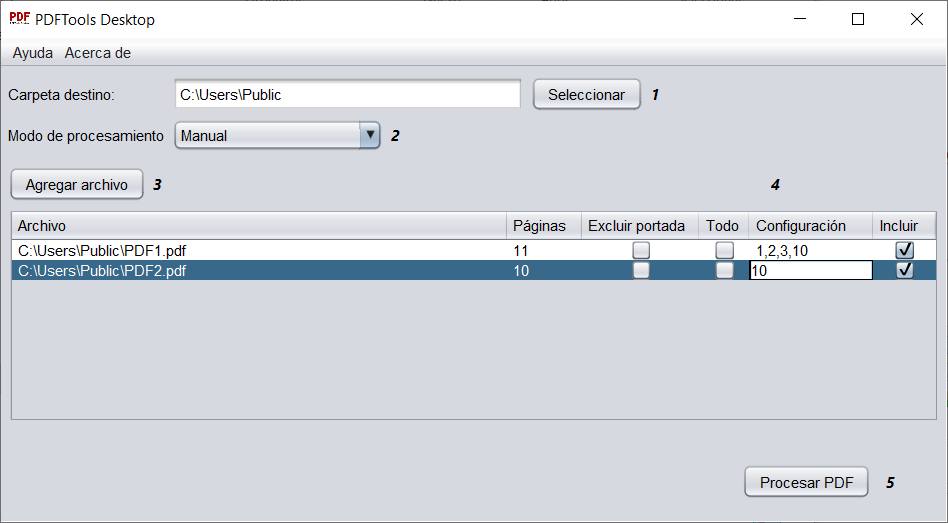Uncheck Incluir for PDF2.pdf

904,270
